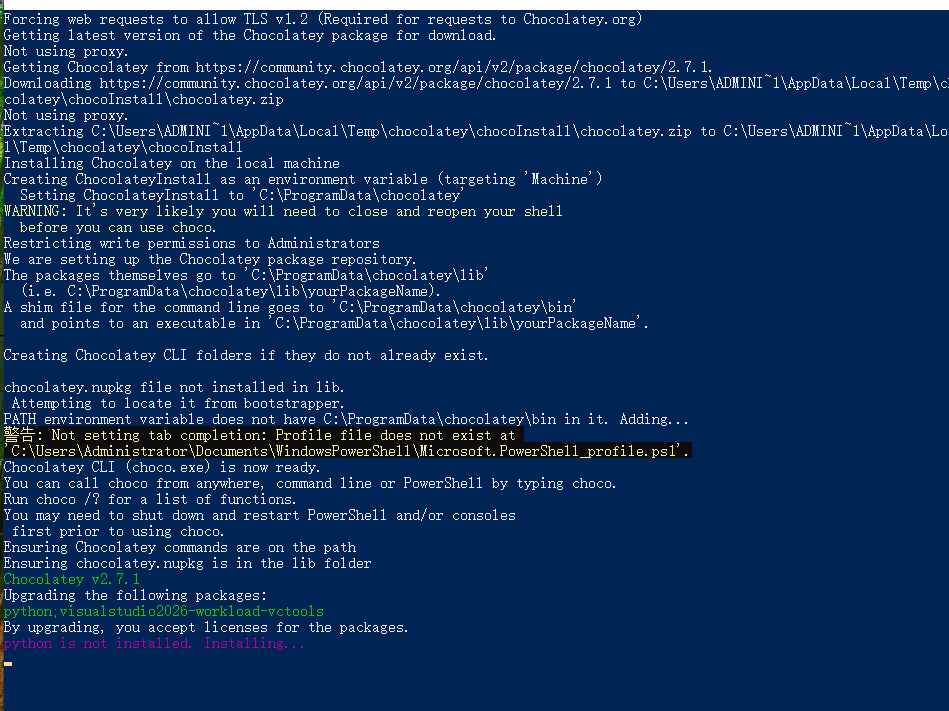This screenshot has width=949, height=711.
Task: Click the green "Chocolatey v2.7.1" version text
Action: (x=72, y=579)
